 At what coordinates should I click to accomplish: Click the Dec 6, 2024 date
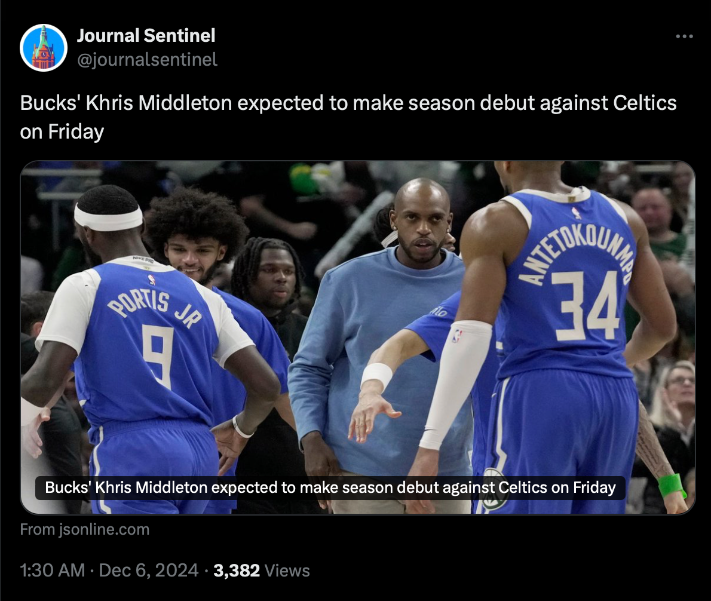click(148, 570)
